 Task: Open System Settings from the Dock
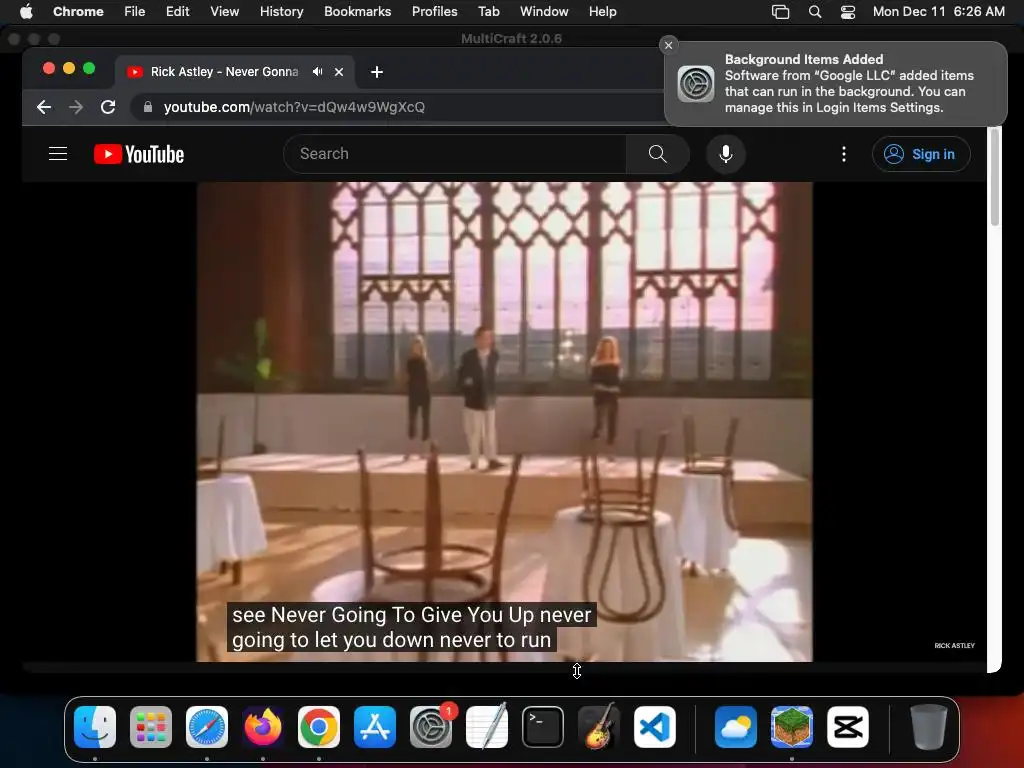coord(431,727)
